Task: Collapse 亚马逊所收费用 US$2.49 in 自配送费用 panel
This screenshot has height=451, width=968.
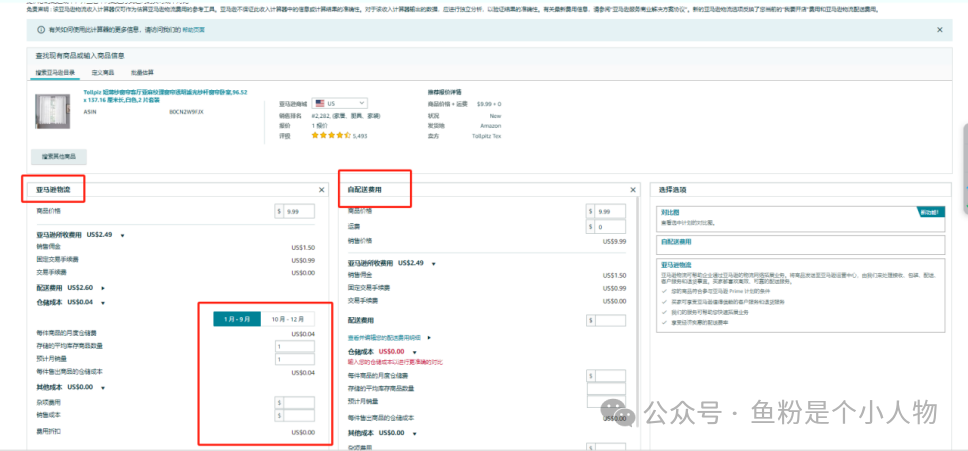Action: pyautogui.click(x=434, y=263)
